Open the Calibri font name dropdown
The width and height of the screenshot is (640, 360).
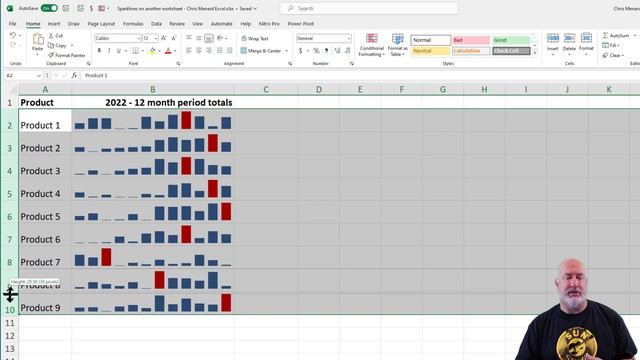pyautogui.click(x=139, y=38)
